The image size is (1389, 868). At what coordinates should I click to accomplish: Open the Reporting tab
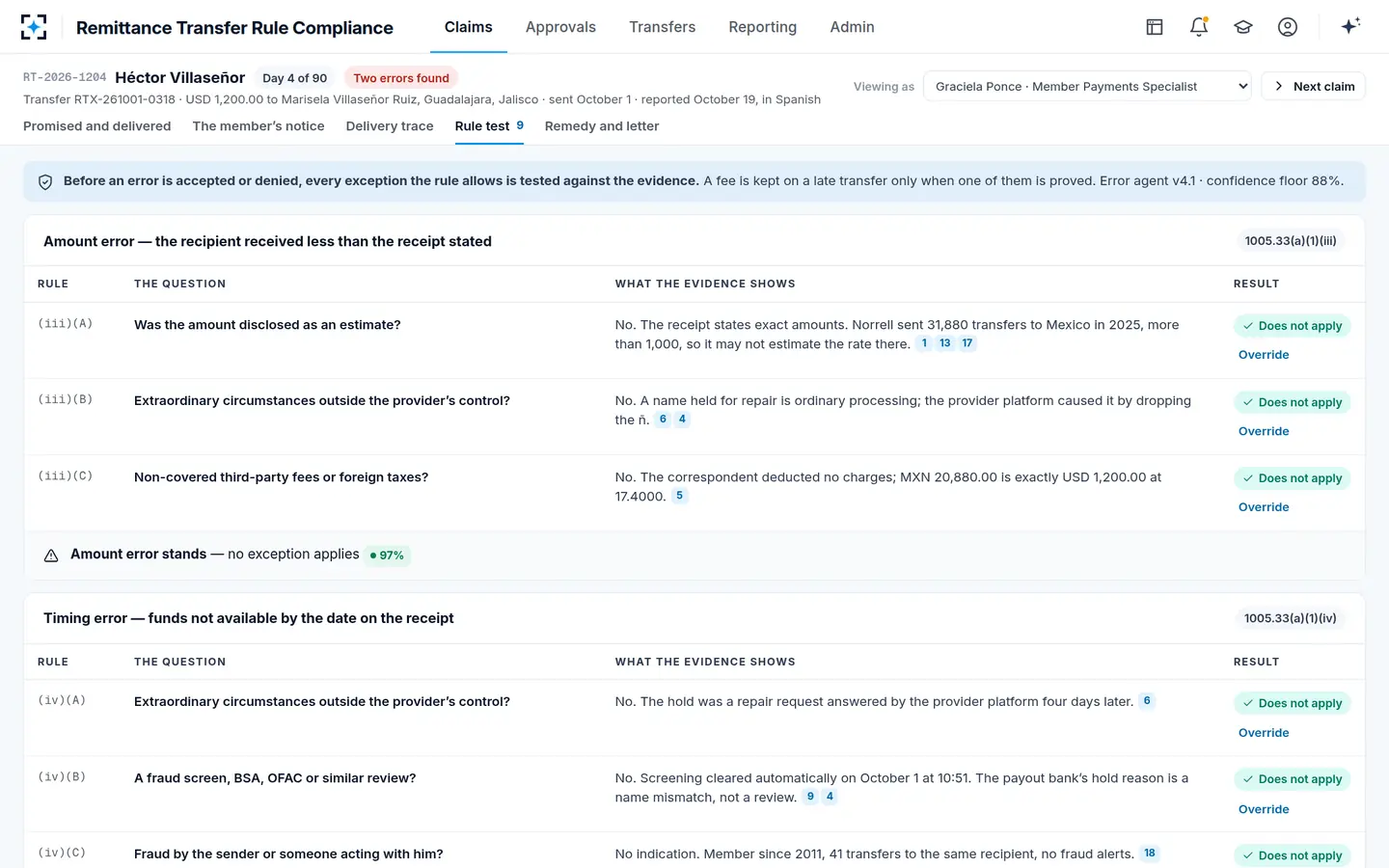point(763,27)
